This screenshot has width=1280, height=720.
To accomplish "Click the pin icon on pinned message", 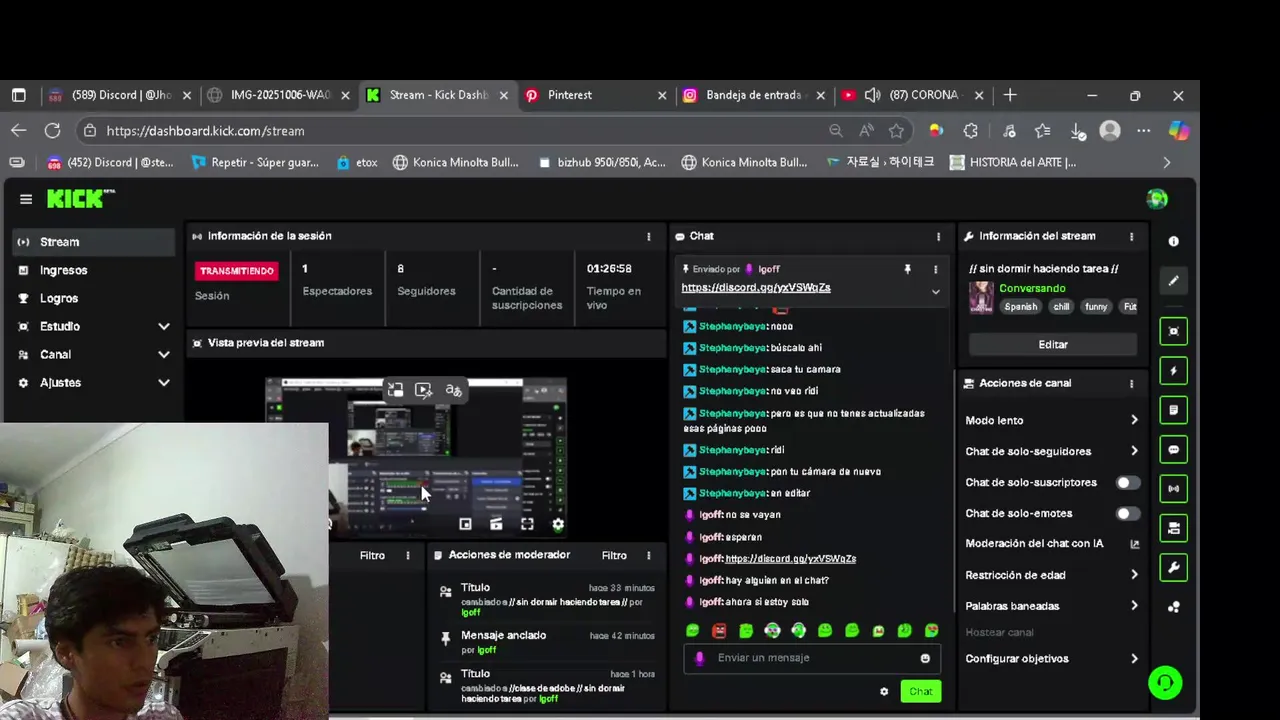I will click(x=908, y=269).
